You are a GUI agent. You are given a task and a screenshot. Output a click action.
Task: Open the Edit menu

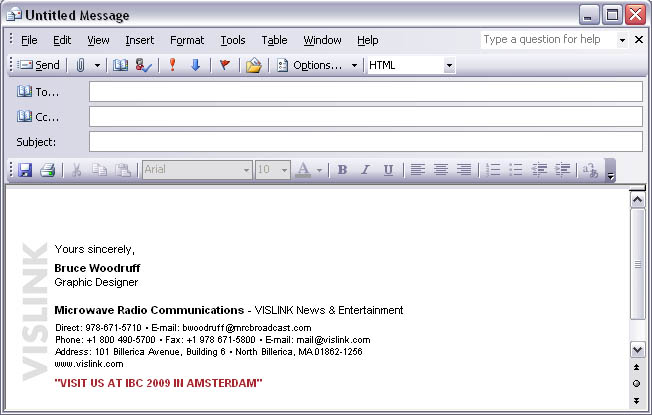click(62, 40)
